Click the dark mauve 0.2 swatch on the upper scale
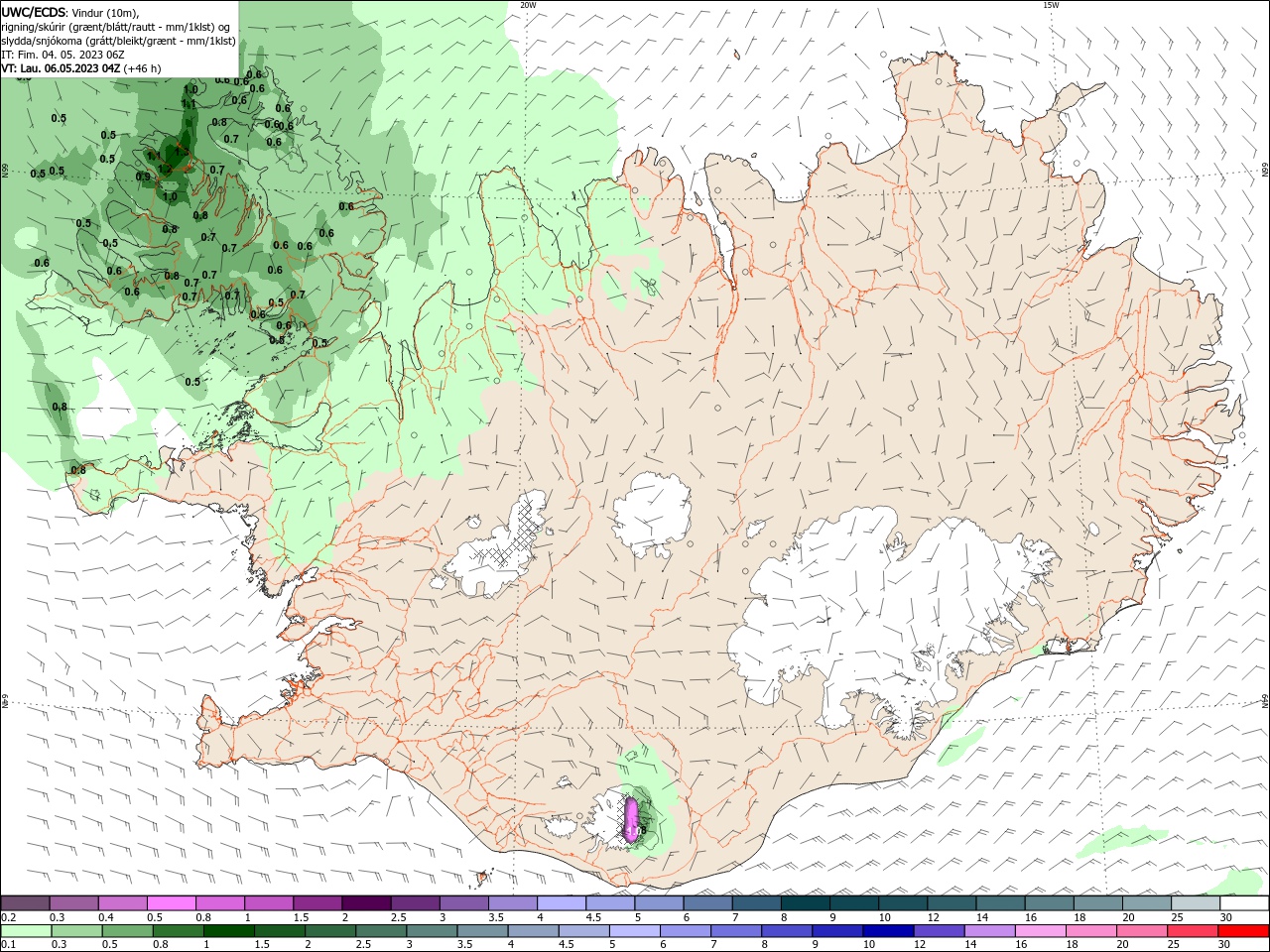Image resolution: width=1270 pixels, height=952 pixels. click(x=26, y=903)
